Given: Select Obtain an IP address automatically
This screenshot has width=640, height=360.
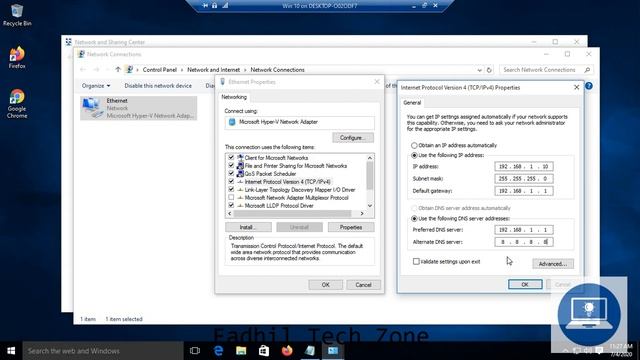Looking at the screenshot, I should point(414,145).
